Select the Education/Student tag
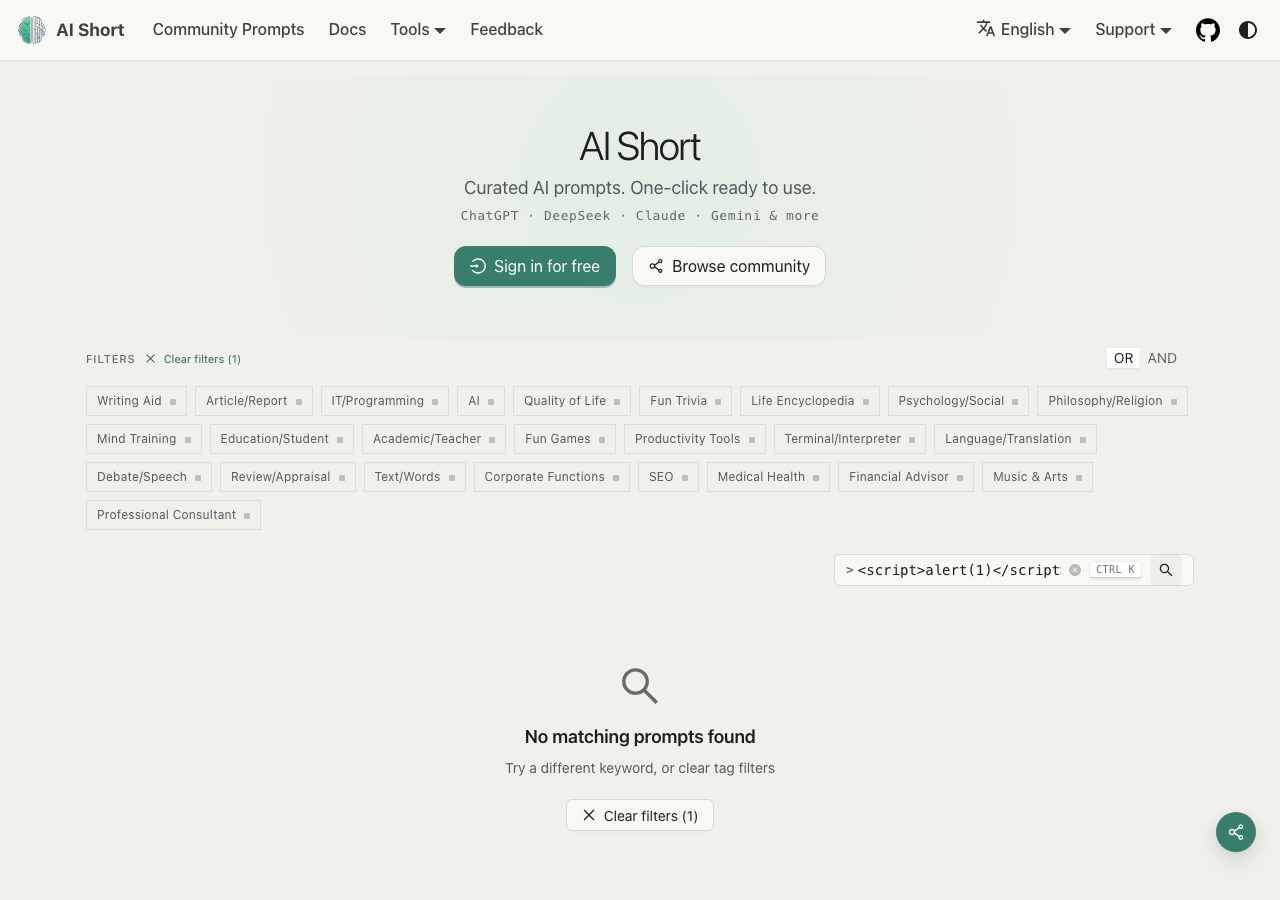This screenshot has height=900, width=1280. 282,439
